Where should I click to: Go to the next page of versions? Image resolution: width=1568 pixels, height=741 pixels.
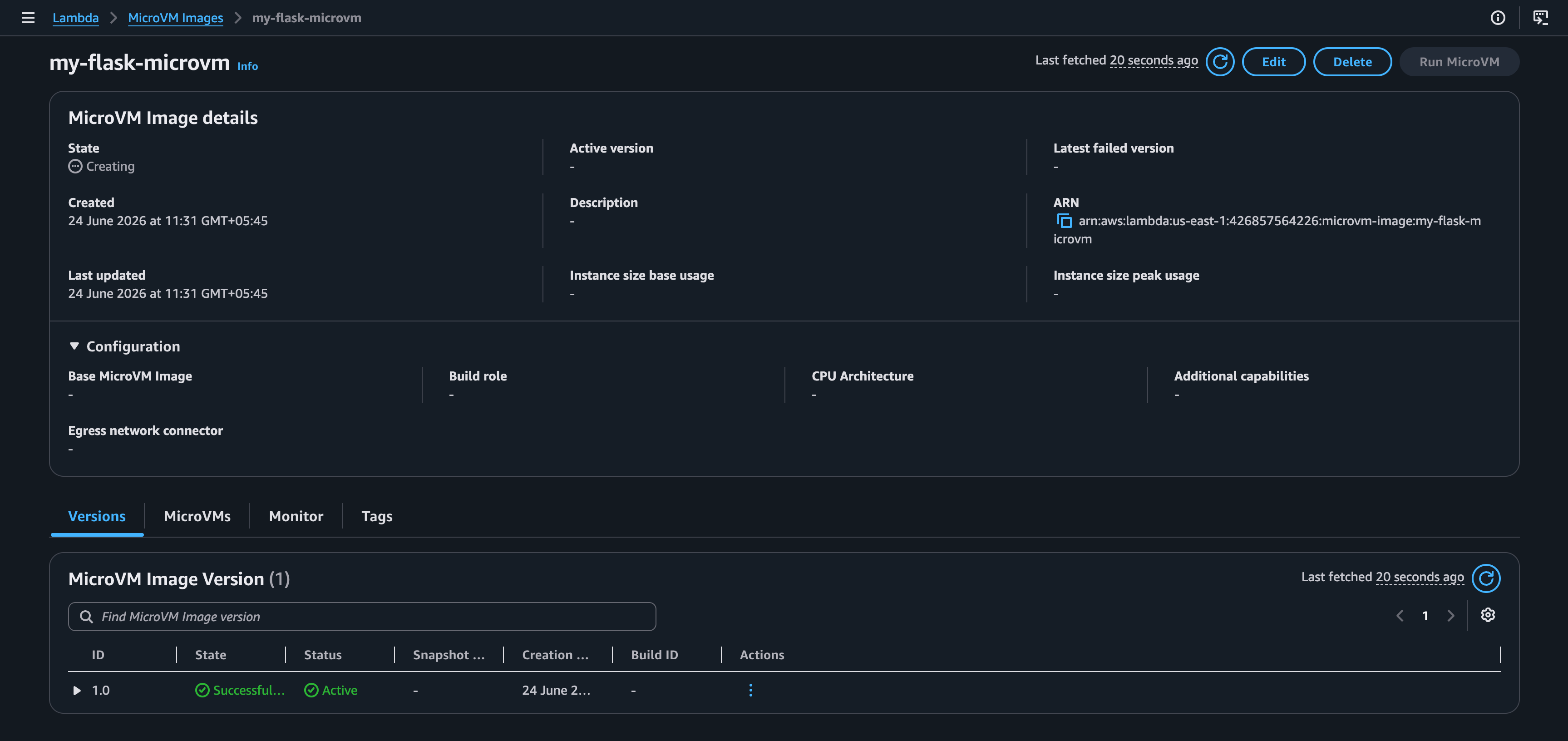1450,616
